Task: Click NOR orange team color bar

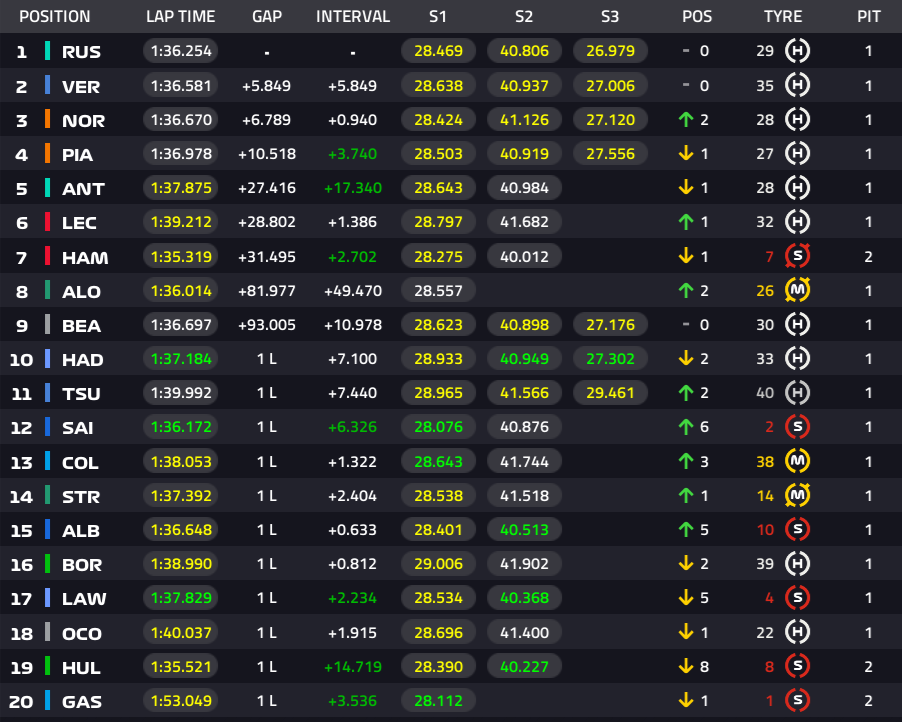Action: click(x=48, y=120)
